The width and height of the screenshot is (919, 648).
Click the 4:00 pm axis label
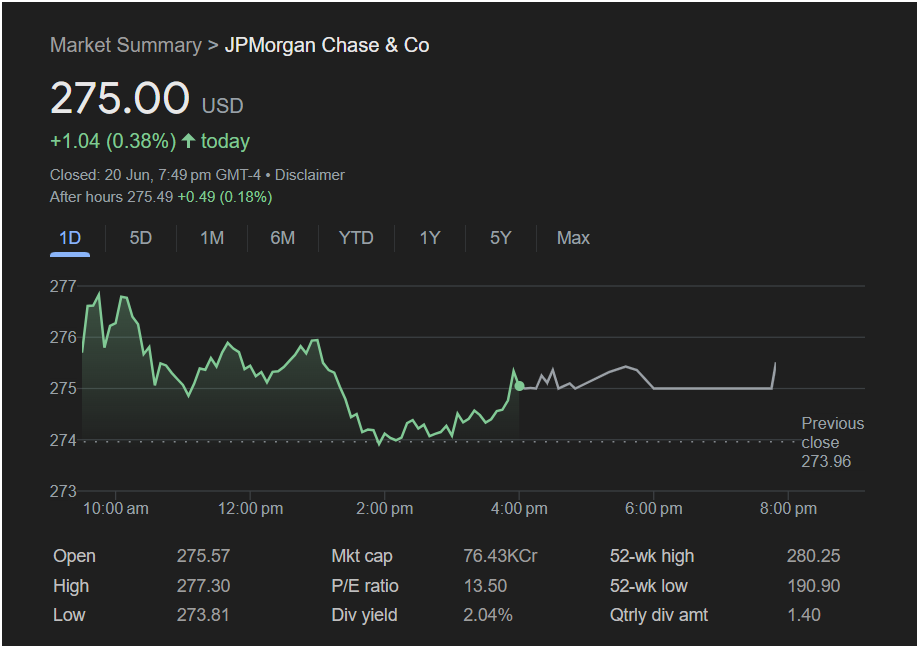tap(519, 509)
